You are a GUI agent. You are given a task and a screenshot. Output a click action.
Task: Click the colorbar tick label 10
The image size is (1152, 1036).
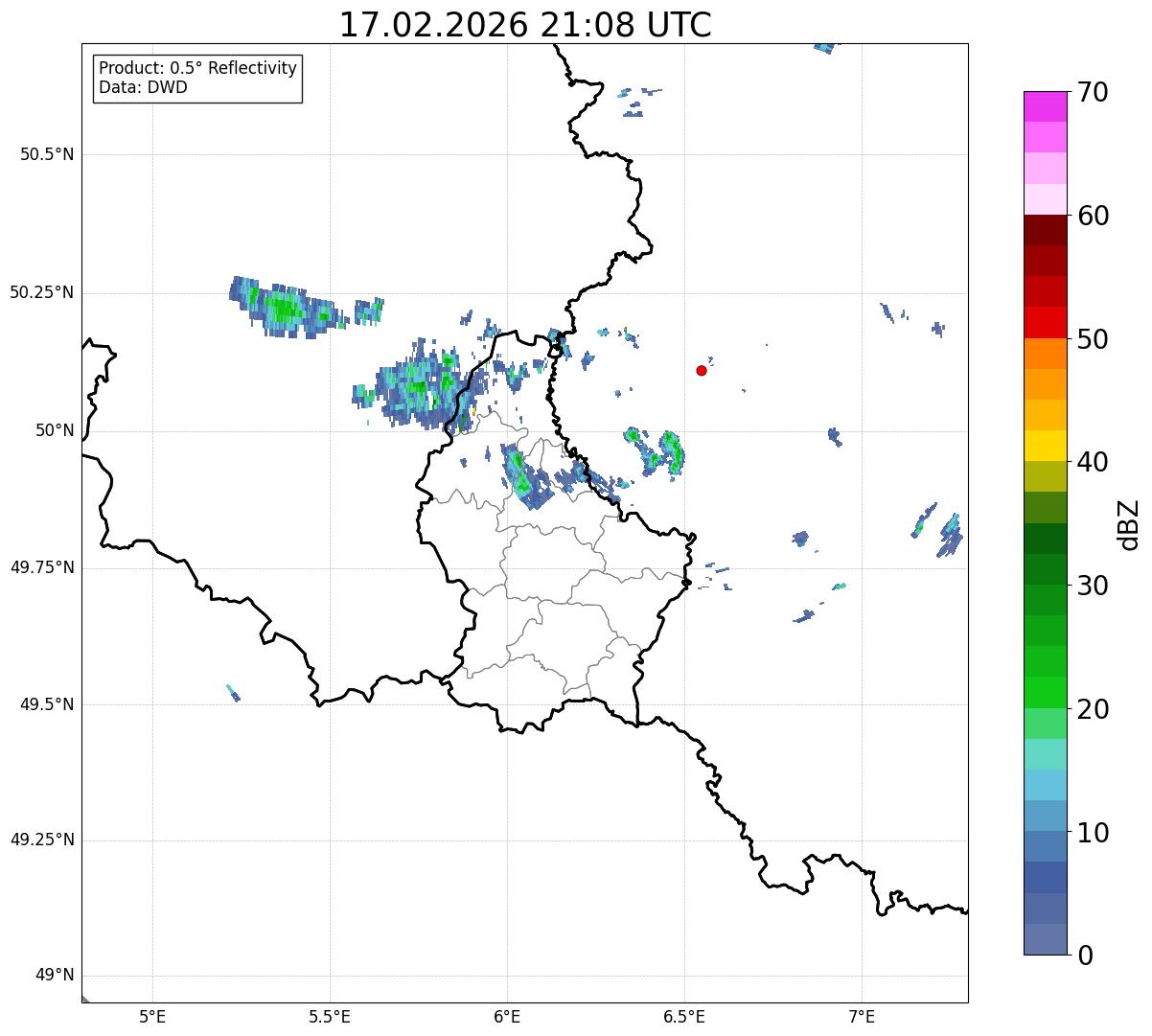(1093, 832)
